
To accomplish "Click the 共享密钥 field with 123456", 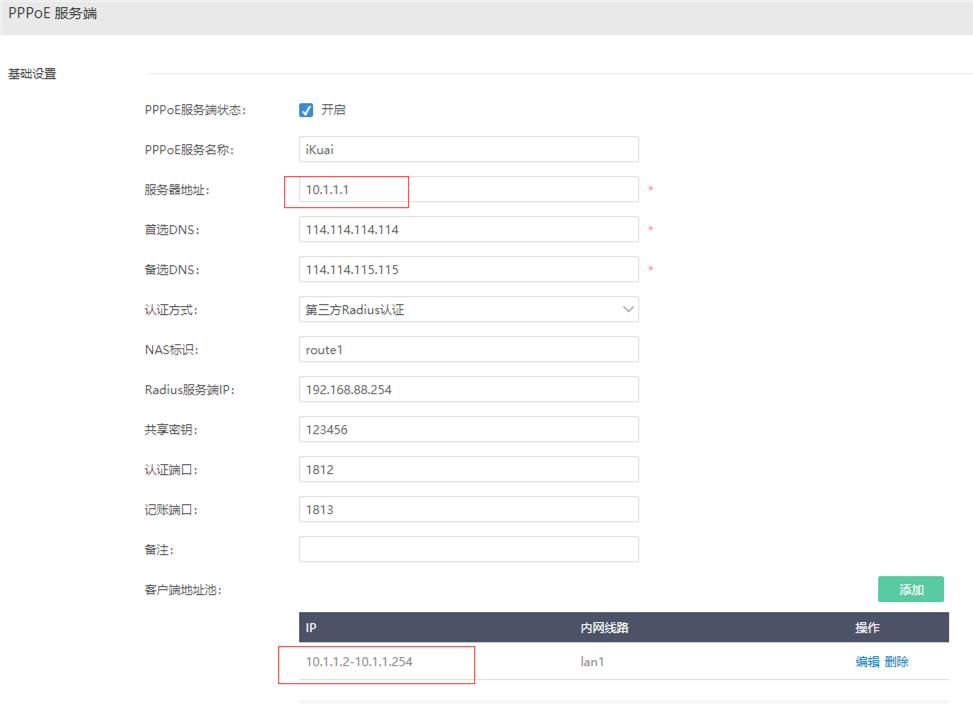I will click(468, 429).
